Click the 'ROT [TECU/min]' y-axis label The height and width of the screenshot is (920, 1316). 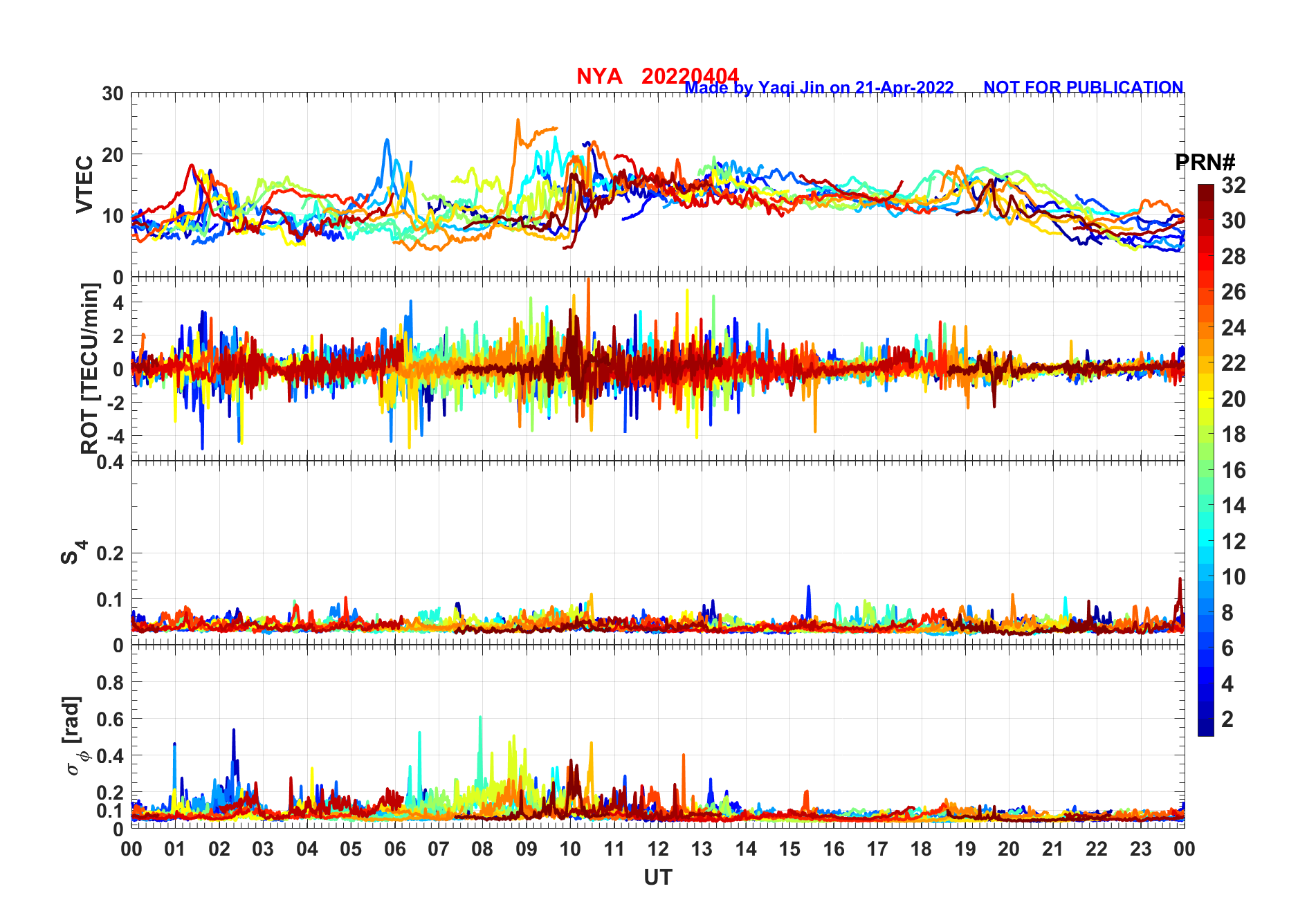tap(90, 368)
